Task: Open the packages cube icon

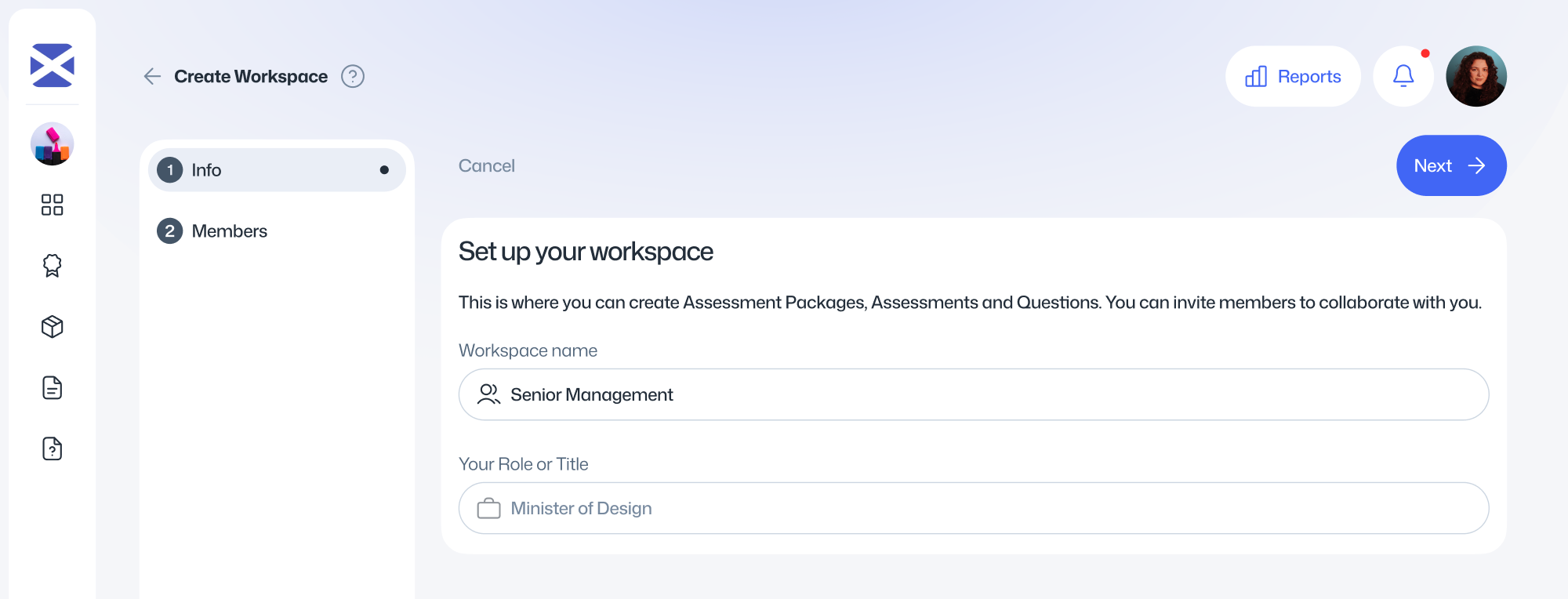Action: pos(52,327)
